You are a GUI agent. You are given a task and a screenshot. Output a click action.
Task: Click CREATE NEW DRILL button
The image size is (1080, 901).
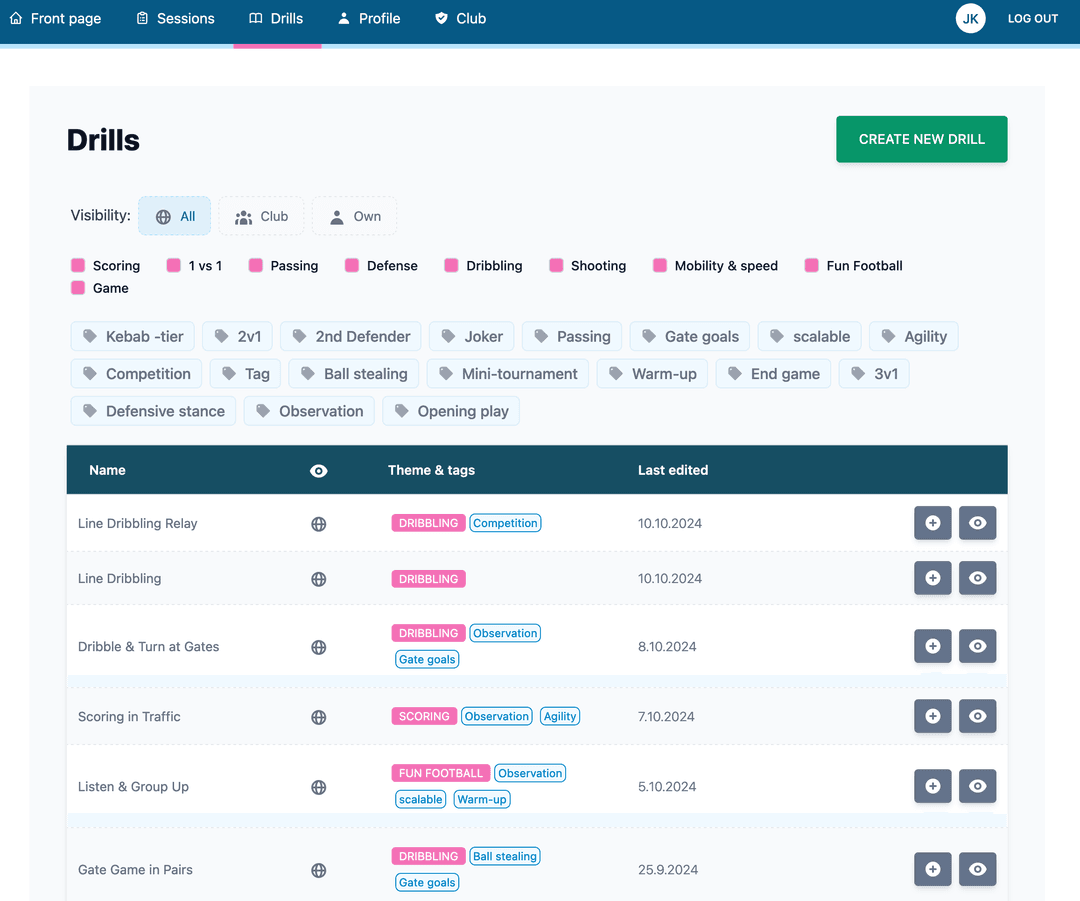coord(922,139)
